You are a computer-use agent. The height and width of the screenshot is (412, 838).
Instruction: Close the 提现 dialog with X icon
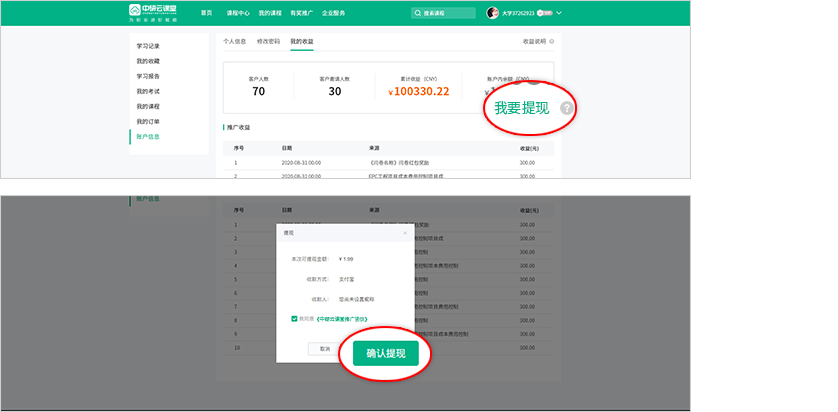click(x=405, y=232)
